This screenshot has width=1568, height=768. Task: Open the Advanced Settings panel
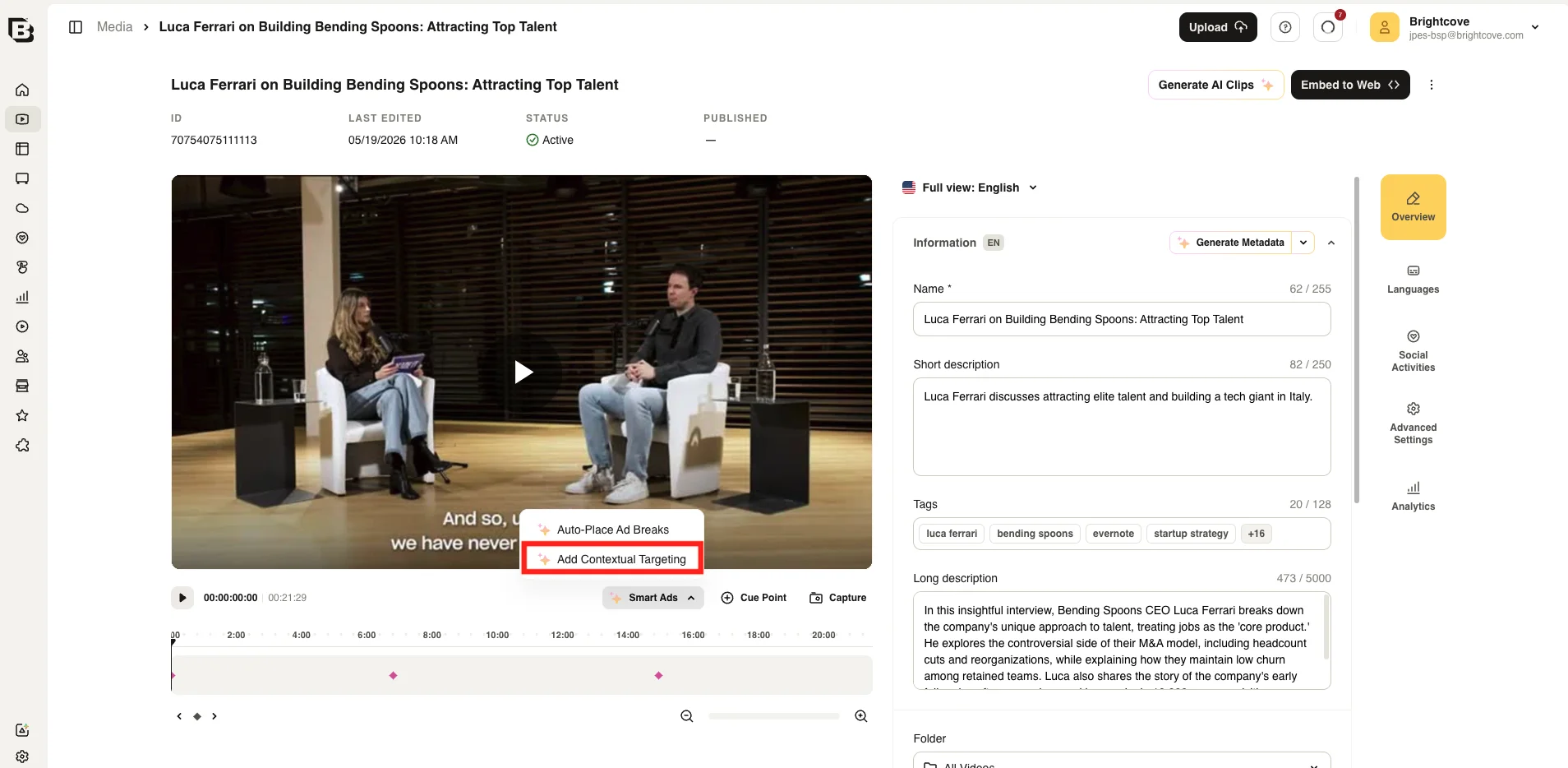(1414, 423)
